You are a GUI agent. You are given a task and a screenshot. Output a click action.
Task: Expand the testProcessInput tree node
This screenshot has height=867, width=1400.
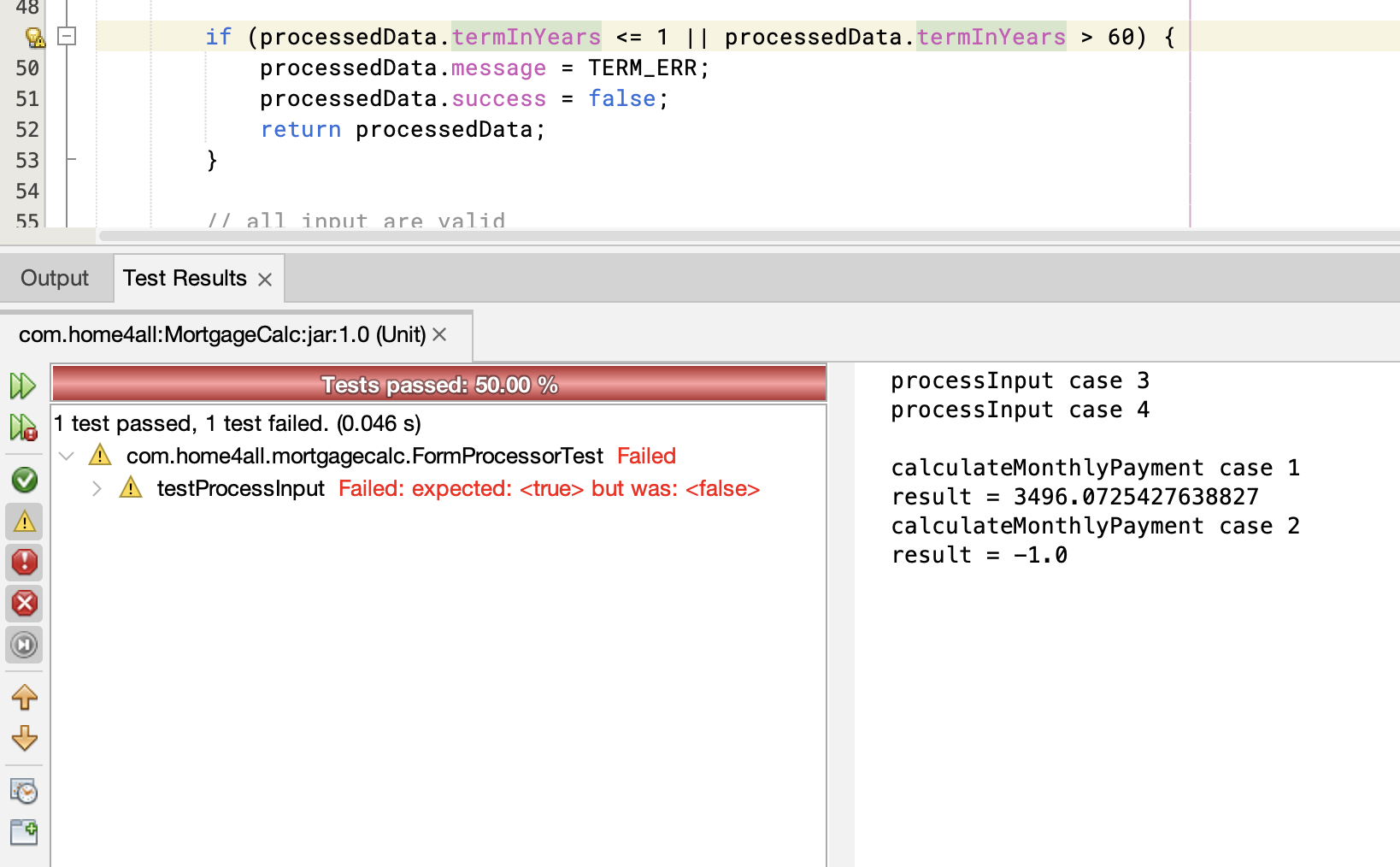tap(97, 488)
